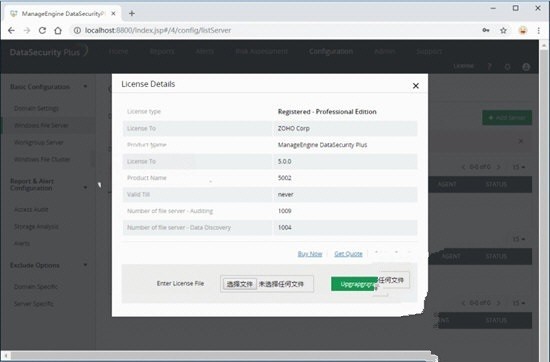This screenshot has width=550, height=362.
Task: Open Alerts item in sidebar
Action: [x=22, y=243]
